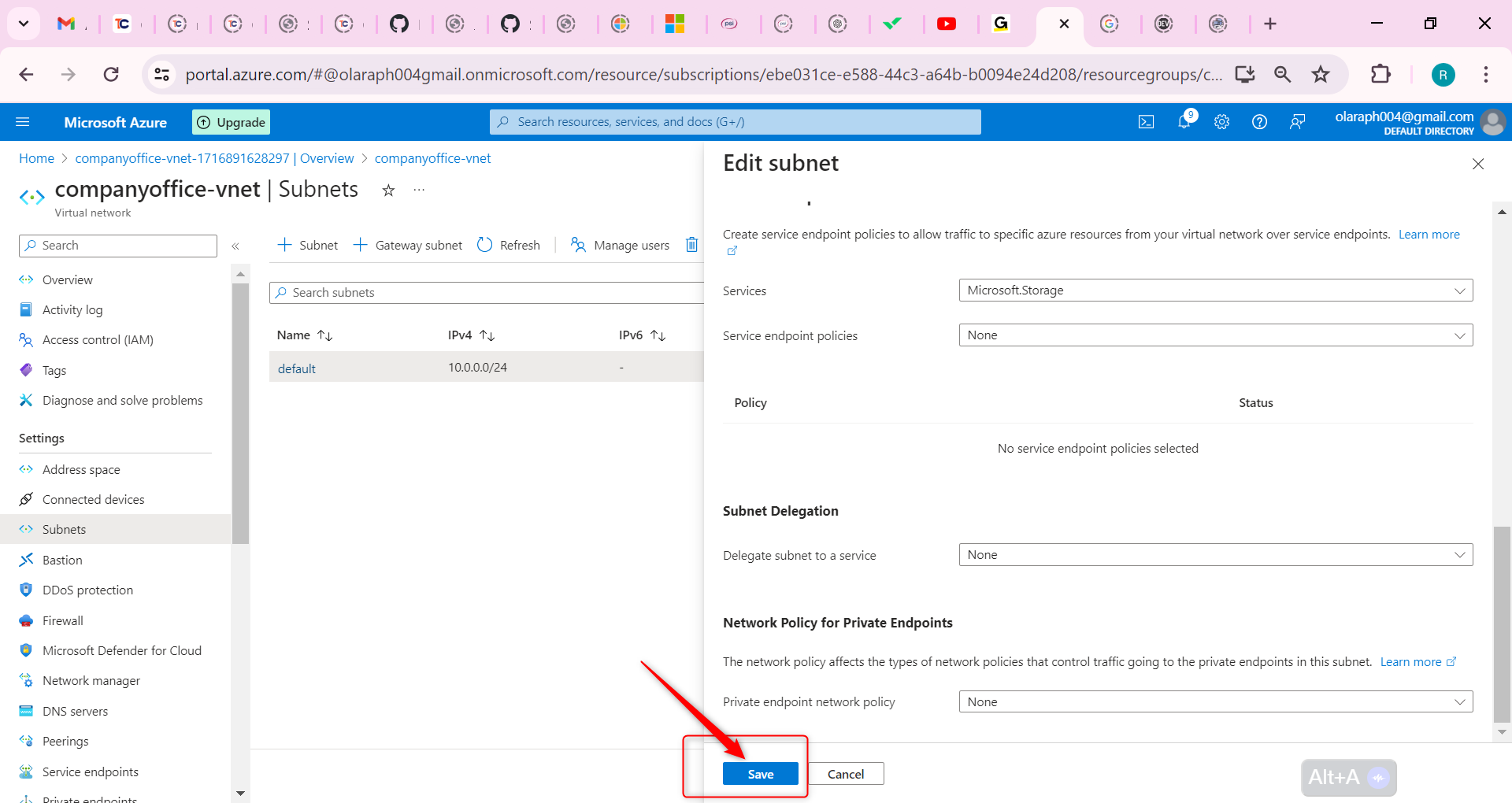Viewport: 1512px width, 803px height.
Task: Open the Azure feedback icon
Action: [x=1297, y=122]
